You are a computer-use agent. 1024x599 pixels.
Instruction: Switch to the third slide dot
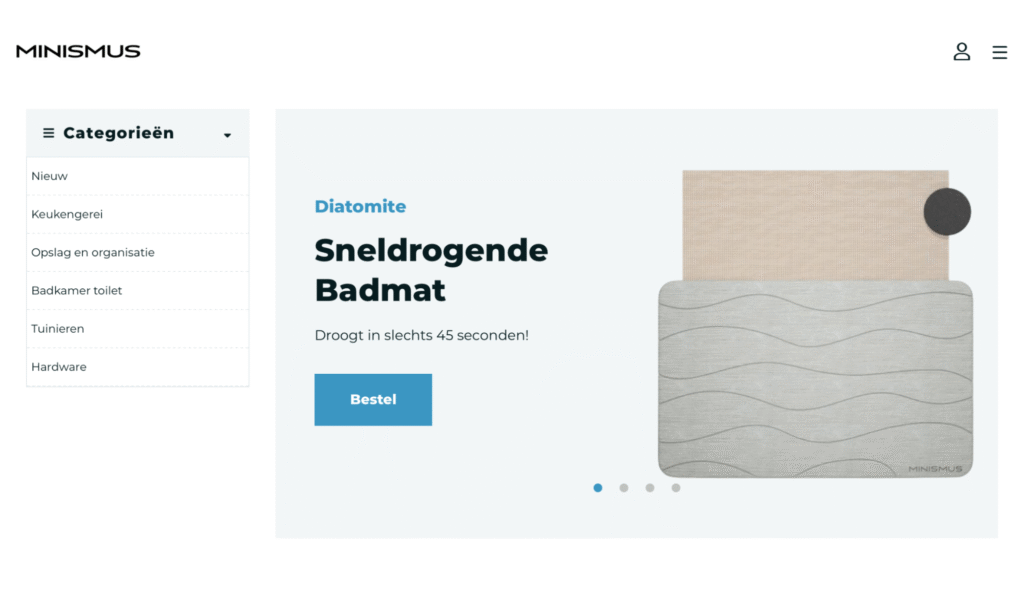pyautogui.click(x=650, y=488)
